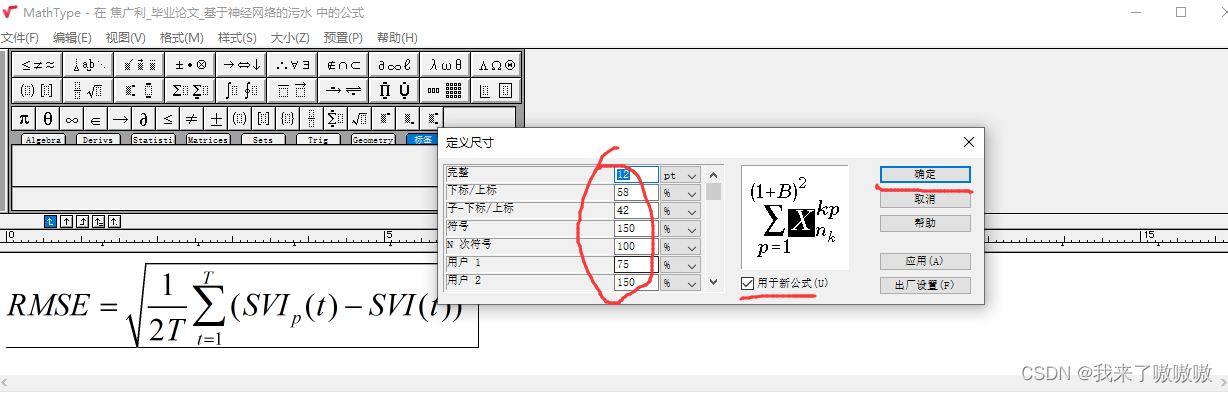Open the 编辑(E) menu

pos(72,38)
